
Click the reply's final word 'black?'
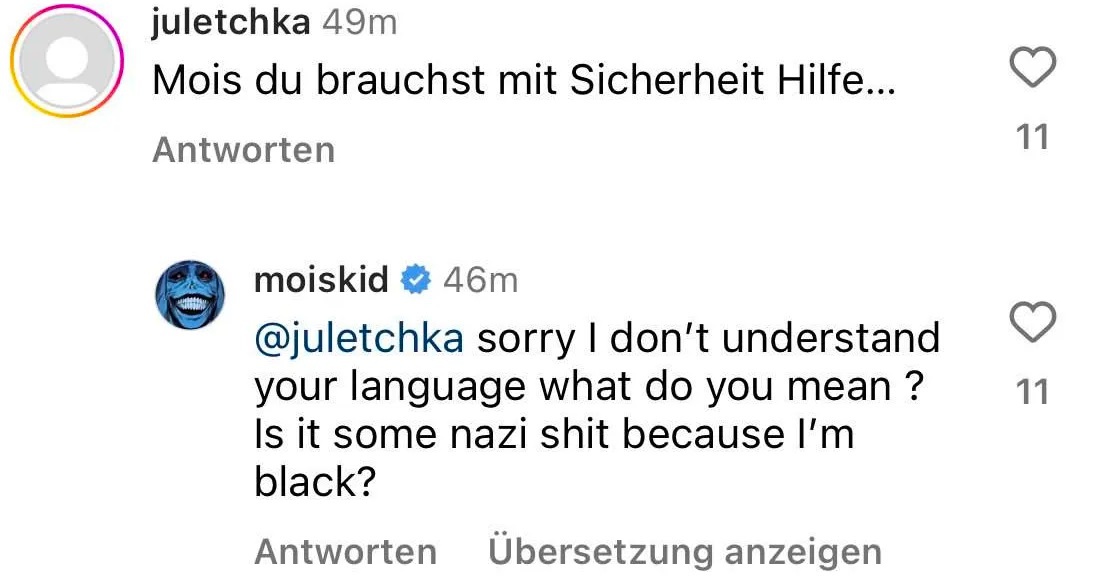tap(315, 483)
